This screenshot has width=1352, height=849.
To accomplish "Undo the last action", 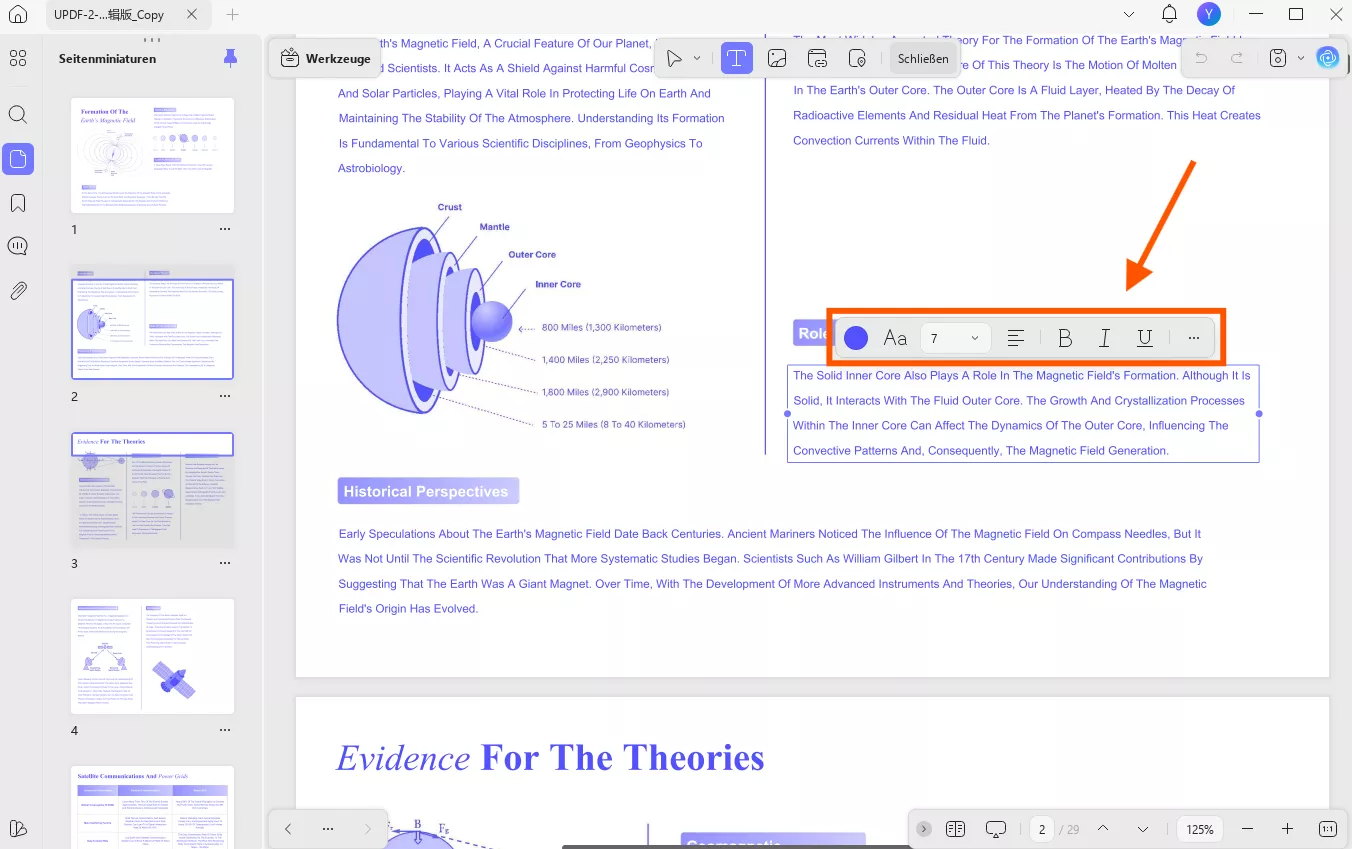I will coord(1202,58).
